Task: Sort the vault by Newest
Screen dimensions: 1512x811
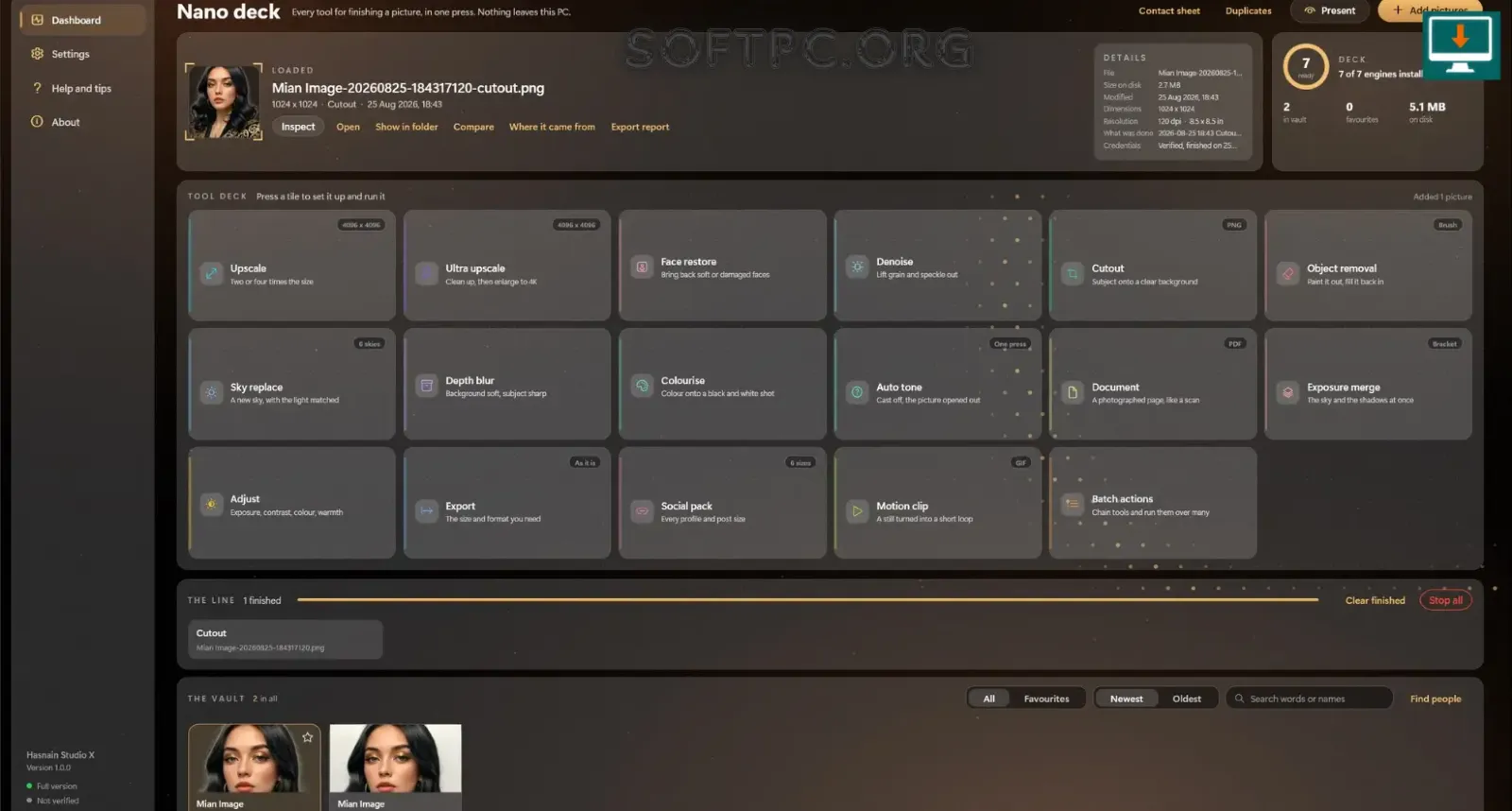Action: (1126, 699)
